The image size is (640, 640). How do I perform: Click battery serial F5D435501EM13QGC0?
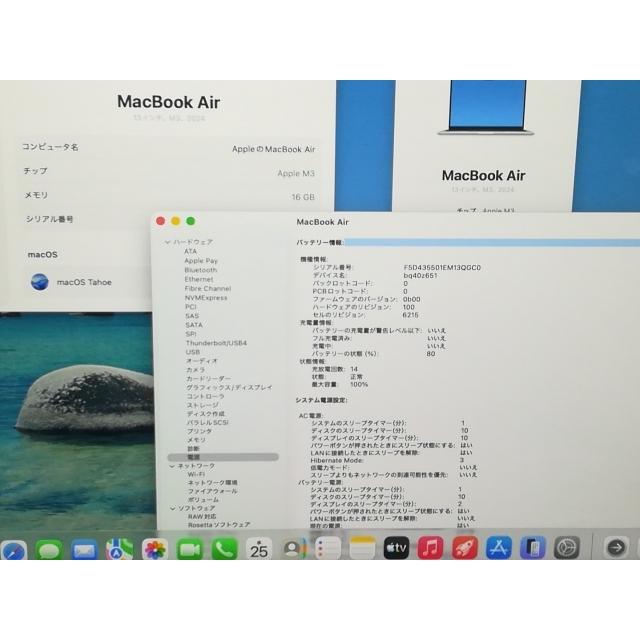[442, 268]
